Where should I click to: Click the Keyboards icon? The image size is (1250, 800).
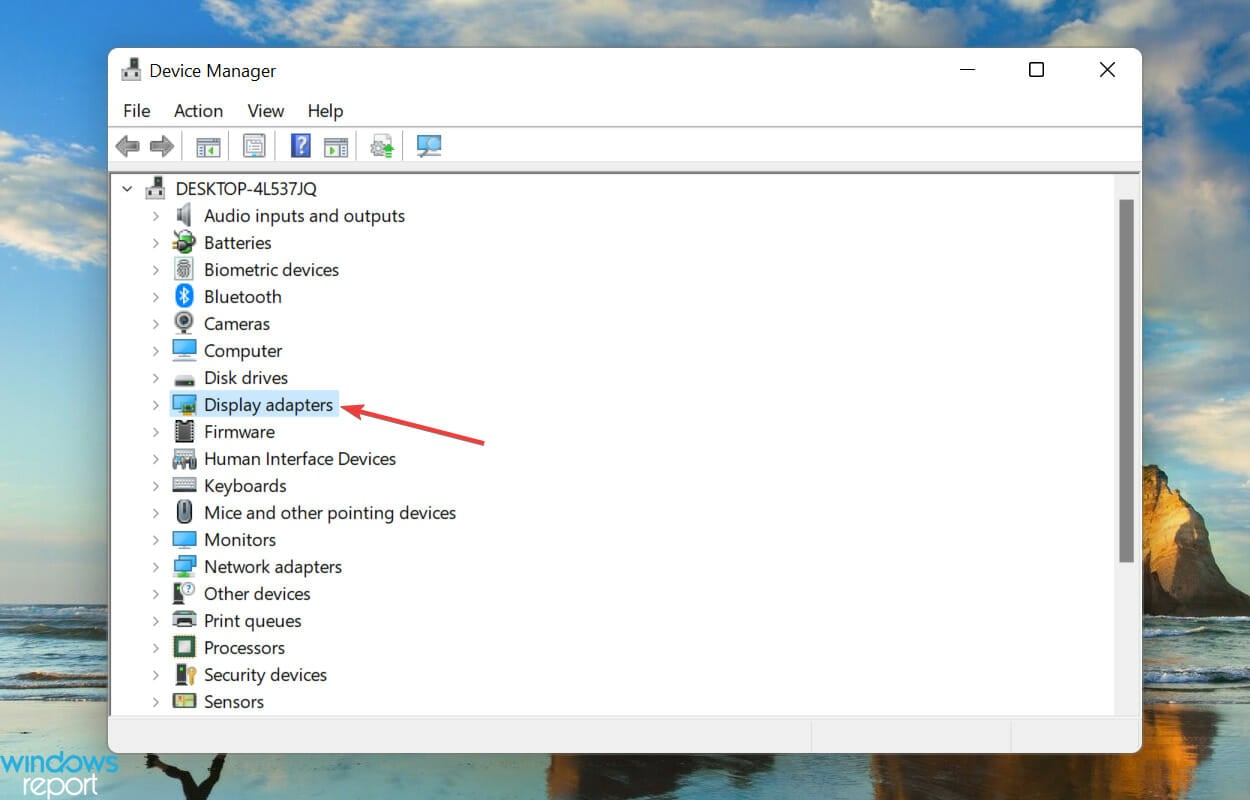(184, 486)
